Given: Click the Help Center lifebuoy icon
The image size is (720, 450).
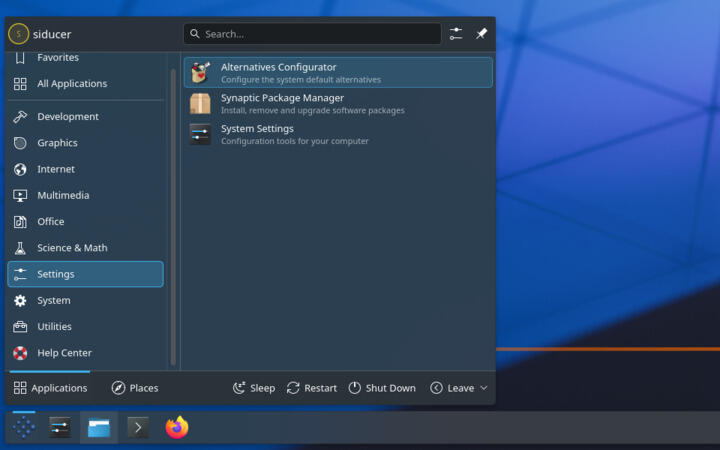Looking at the screenshot, I should coord(20,353).
